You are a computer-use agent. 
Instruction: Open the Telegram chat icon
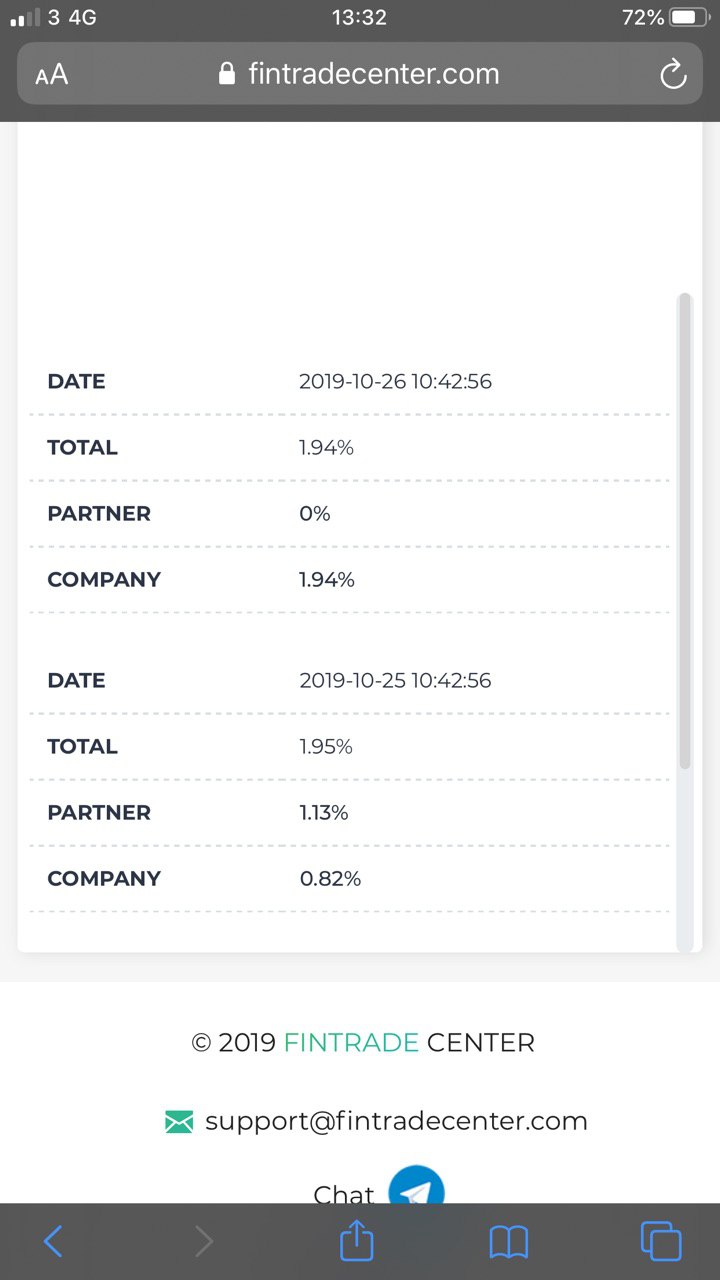416,1188
